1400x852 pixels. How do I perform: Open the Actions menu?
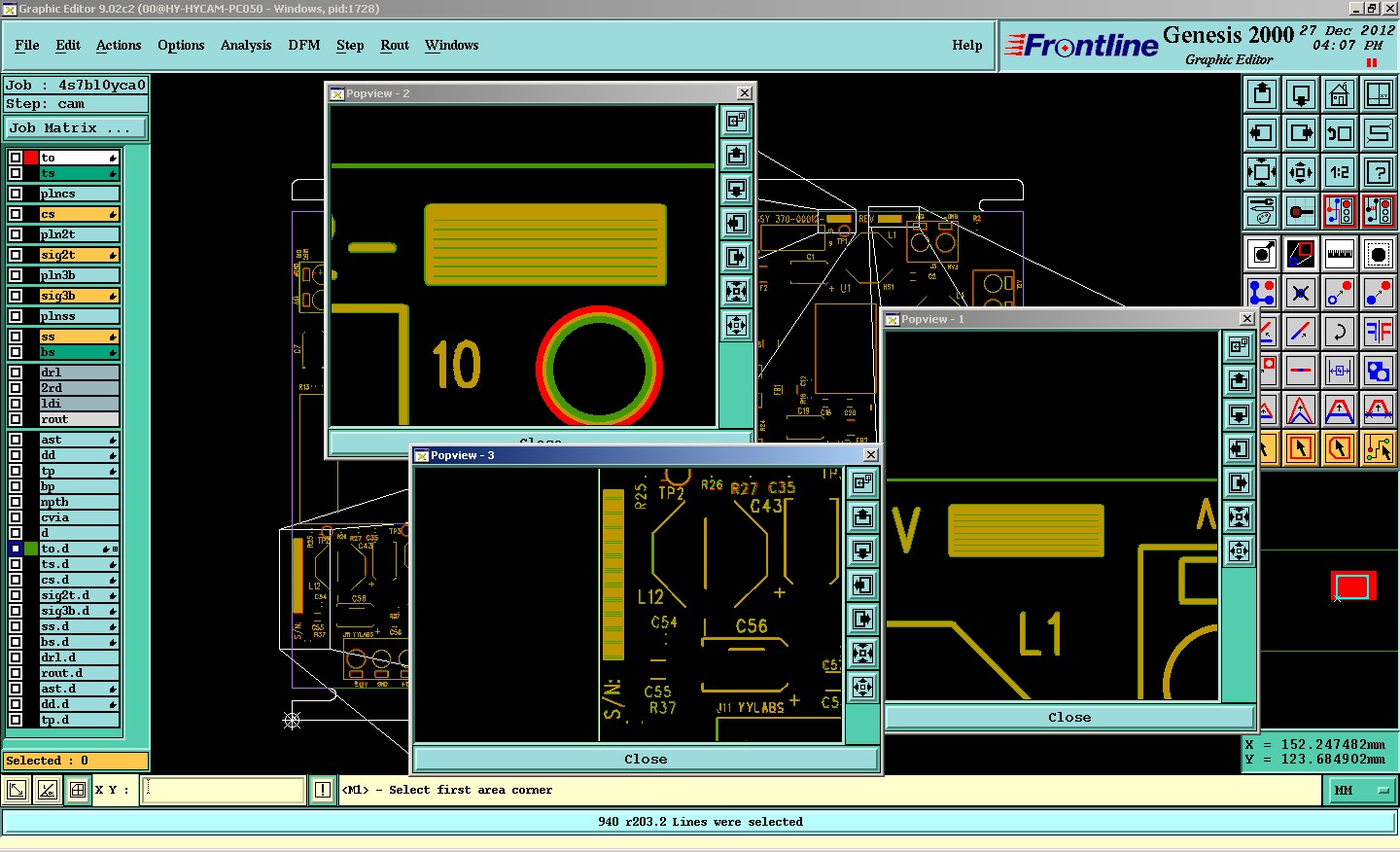click(119, 45)
